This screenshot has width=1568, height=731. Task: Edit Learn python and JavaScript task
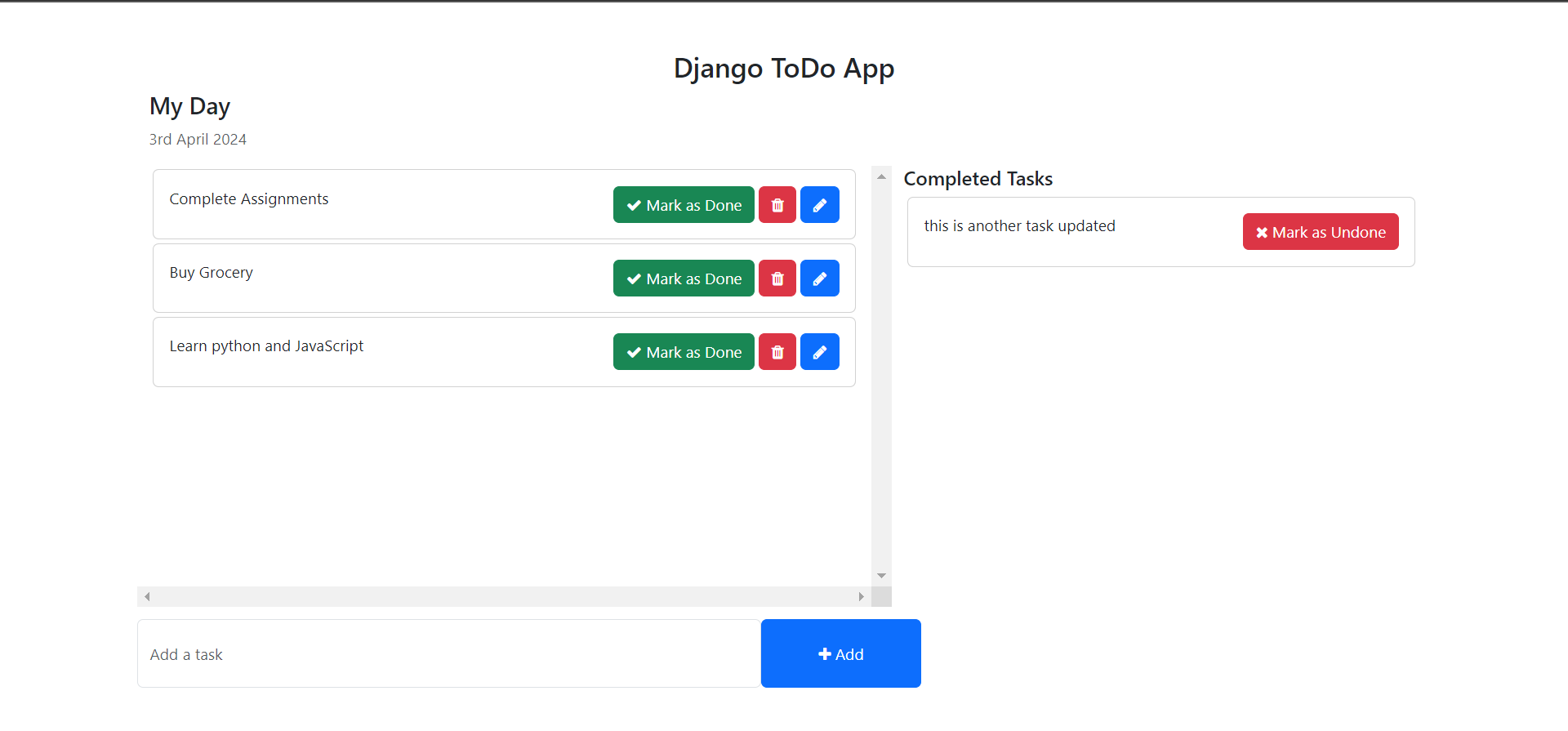(820, 352)
